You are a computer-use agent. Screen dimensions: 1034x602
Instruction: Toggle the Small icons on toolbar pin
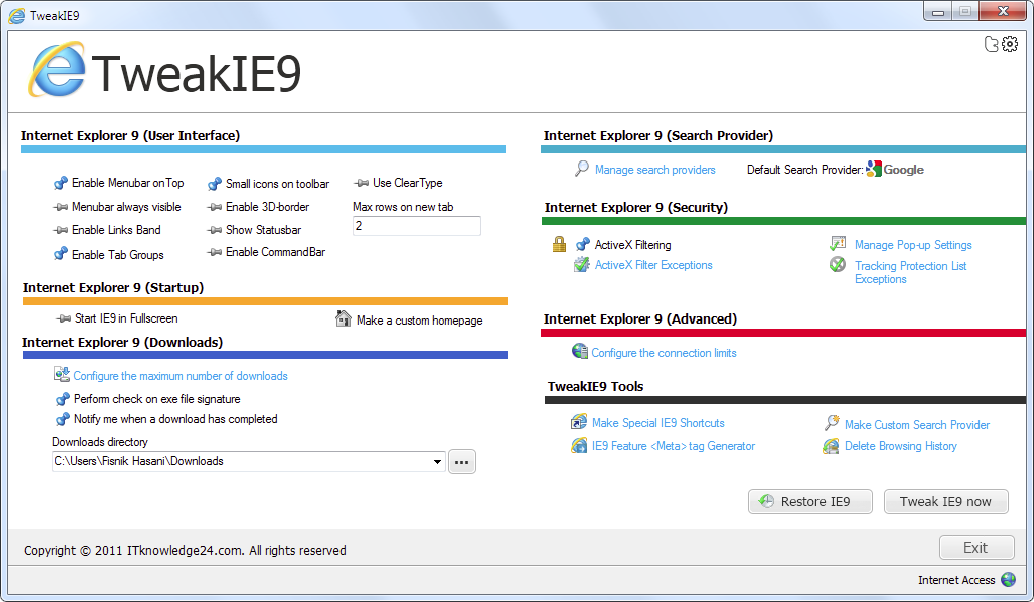click(214, 183)
